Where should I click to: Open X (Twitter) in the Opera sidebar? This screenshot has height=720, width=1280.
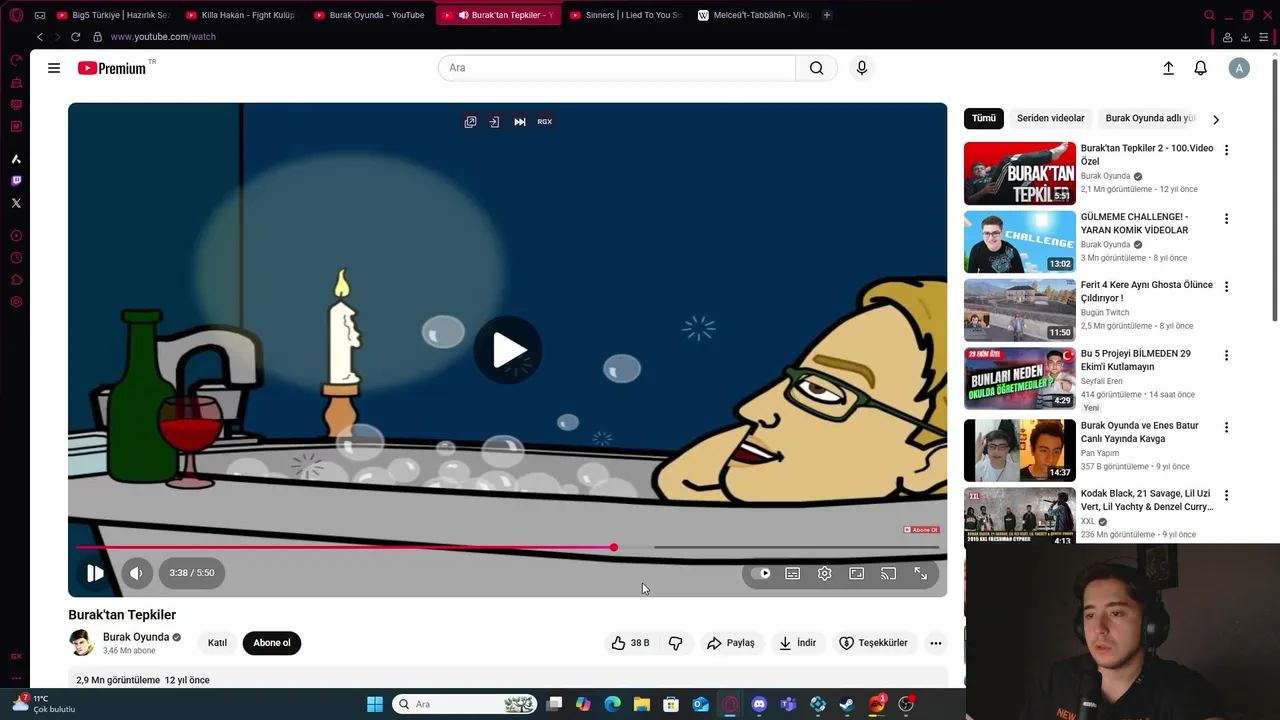(x=16, y=203)
